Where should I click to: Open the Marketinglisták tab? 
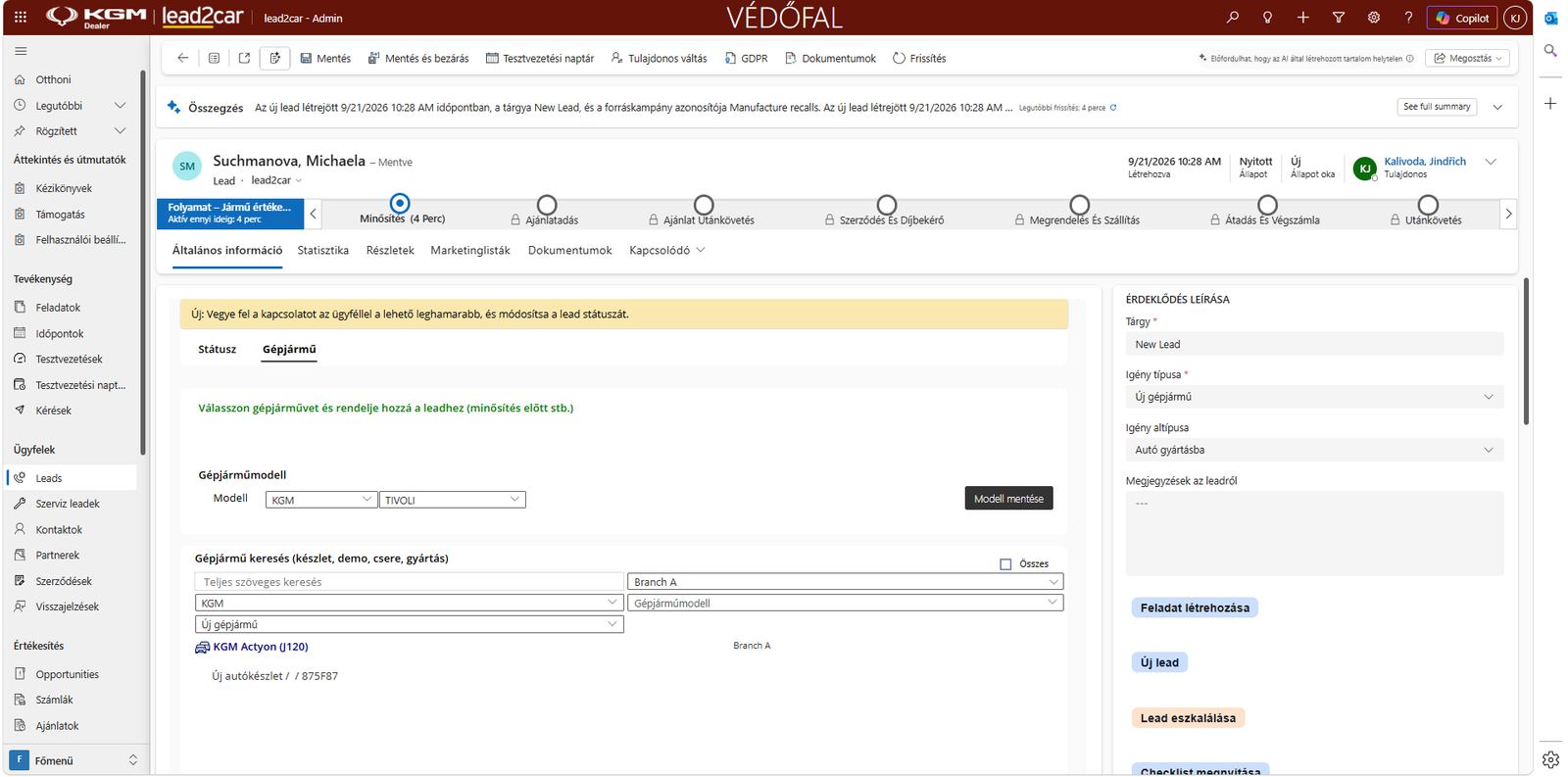click(x=470, y=251)
